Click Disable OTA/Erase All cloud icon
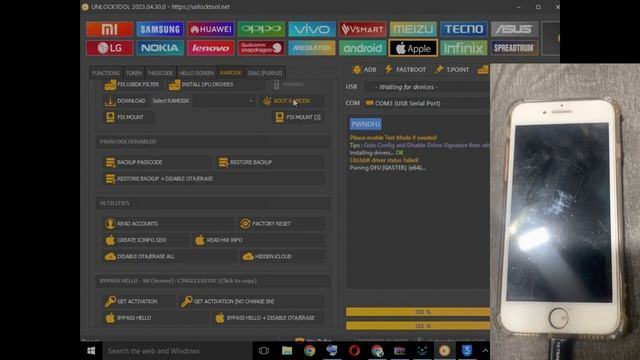The height and width of the screenshot is (360, 640). click(x=110, y=256)
